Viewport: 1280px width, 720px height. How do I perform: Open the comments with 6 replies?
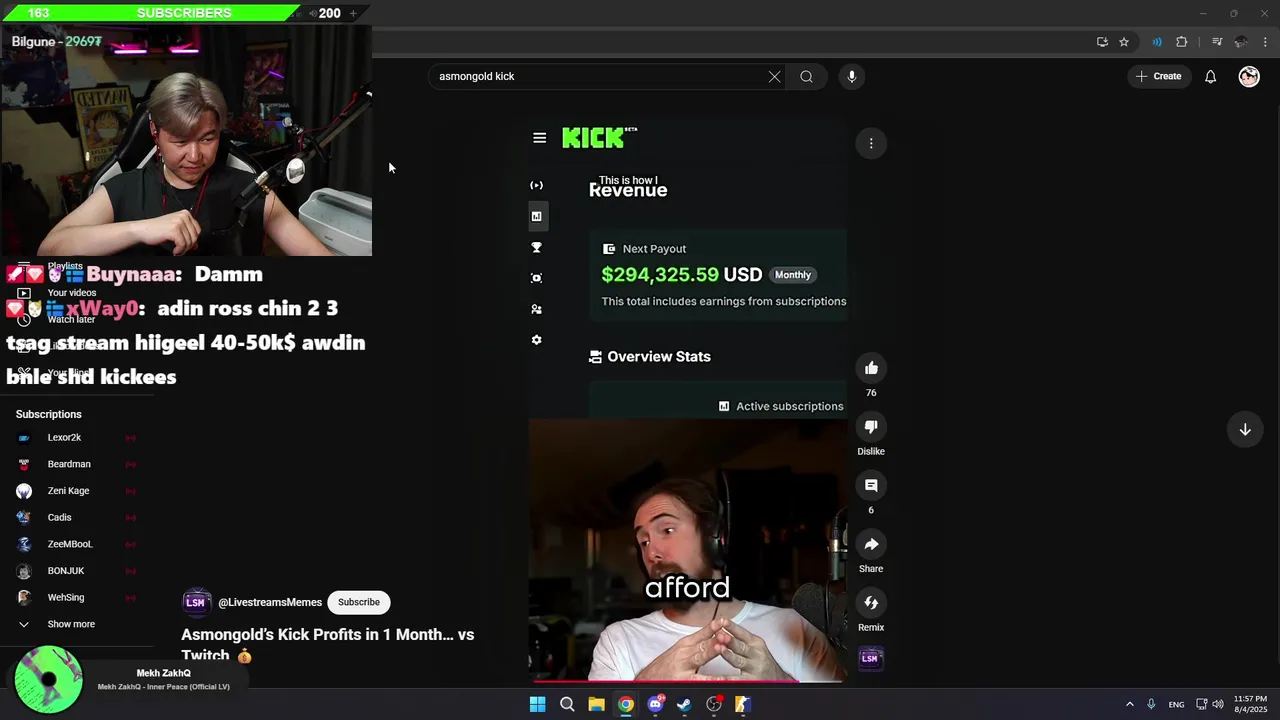(871, 485)
